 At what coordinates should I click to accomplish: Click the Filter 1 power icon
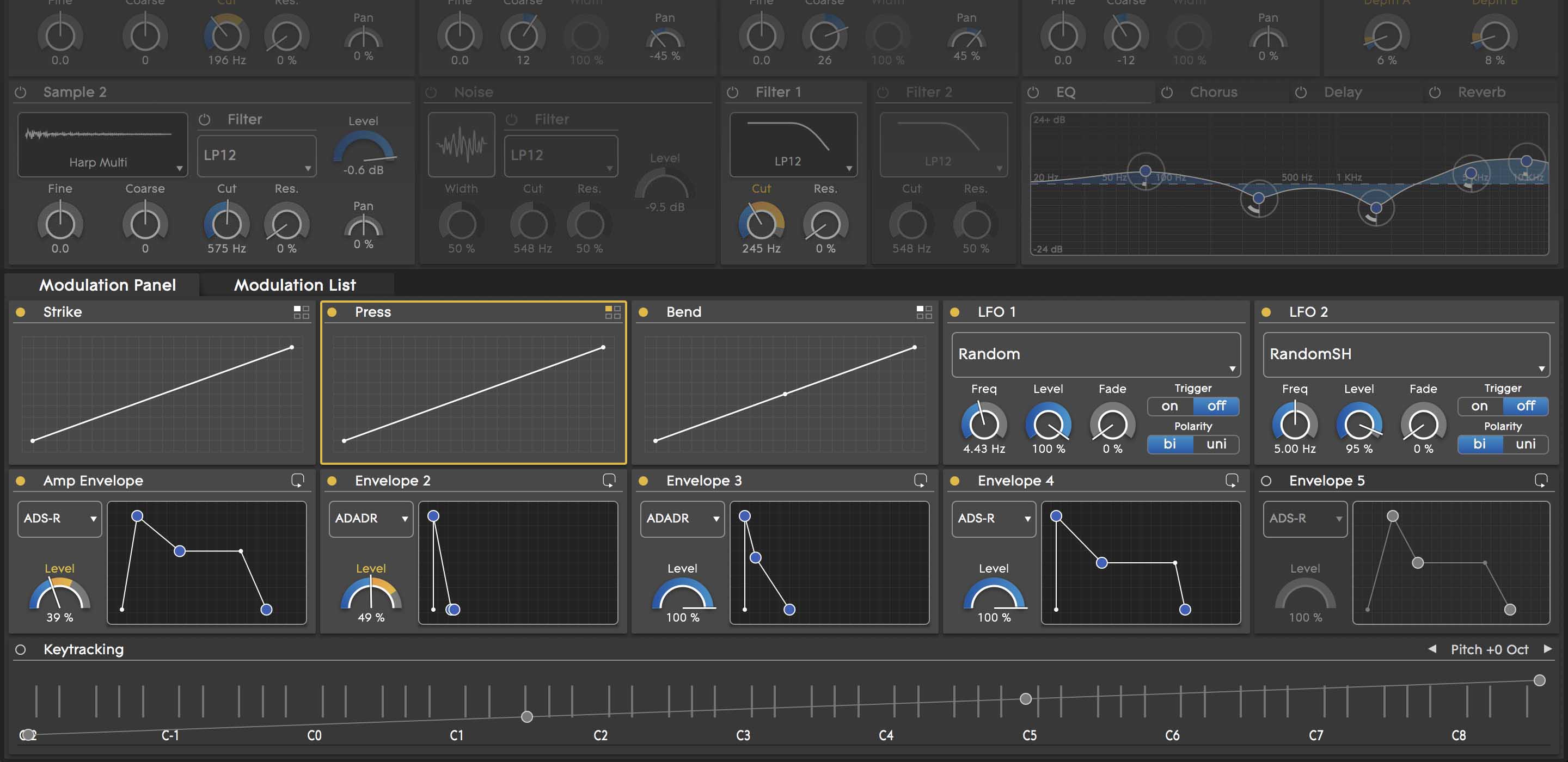click(732, 93)
